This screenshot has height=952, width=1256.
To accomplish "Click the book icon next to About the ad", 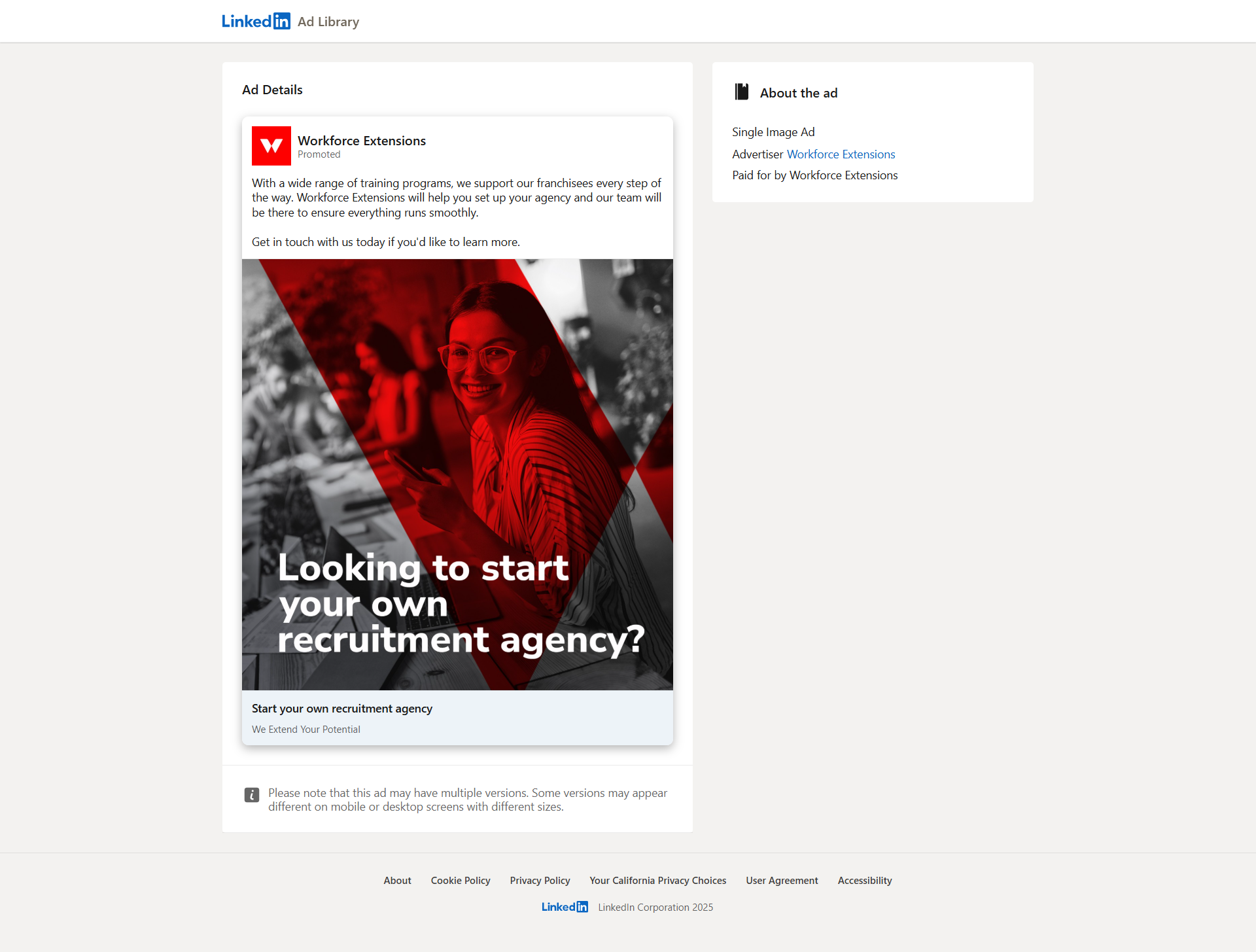I will (742, 92).
